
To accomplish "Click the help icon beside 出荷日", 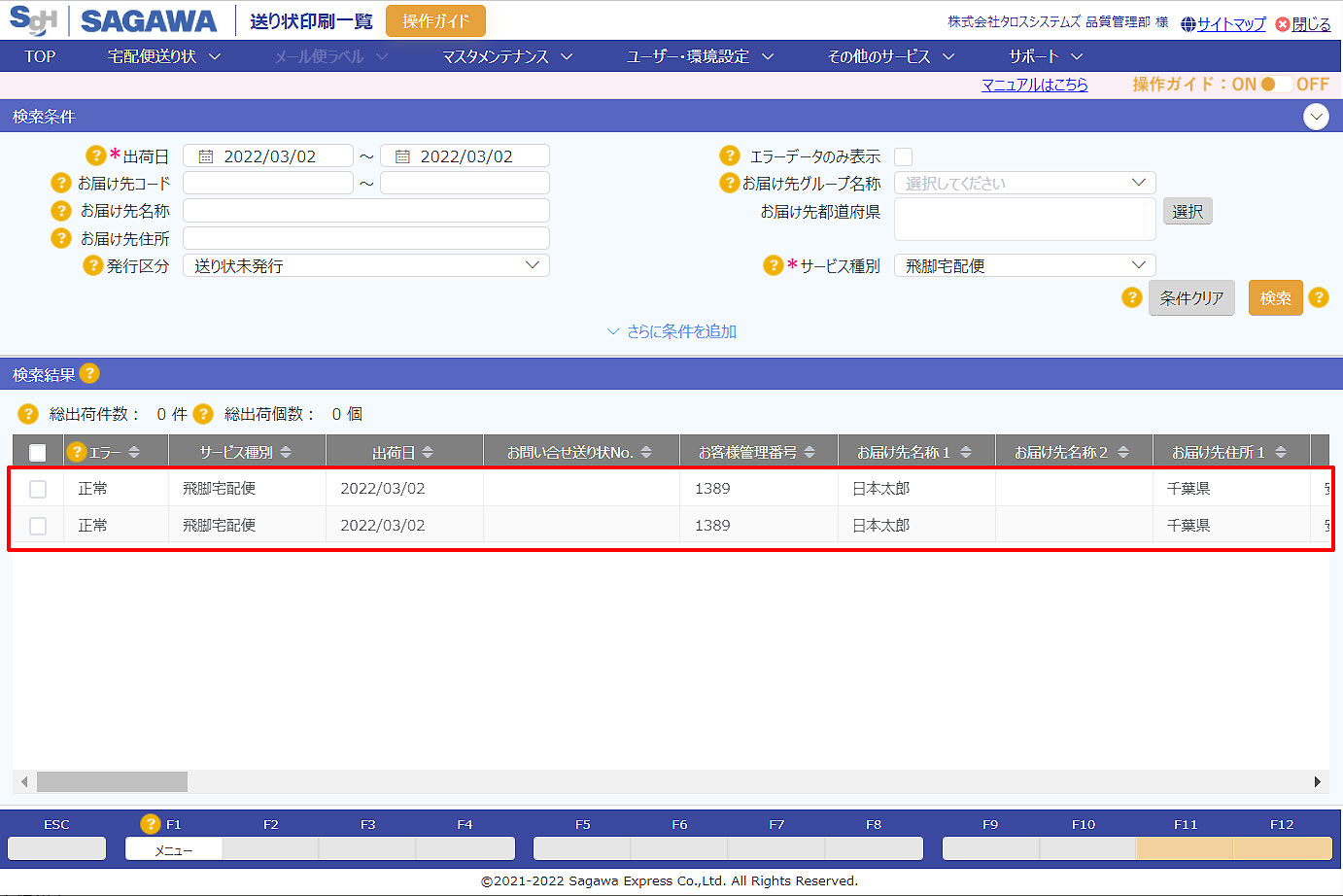I will [x=95, y=155].
